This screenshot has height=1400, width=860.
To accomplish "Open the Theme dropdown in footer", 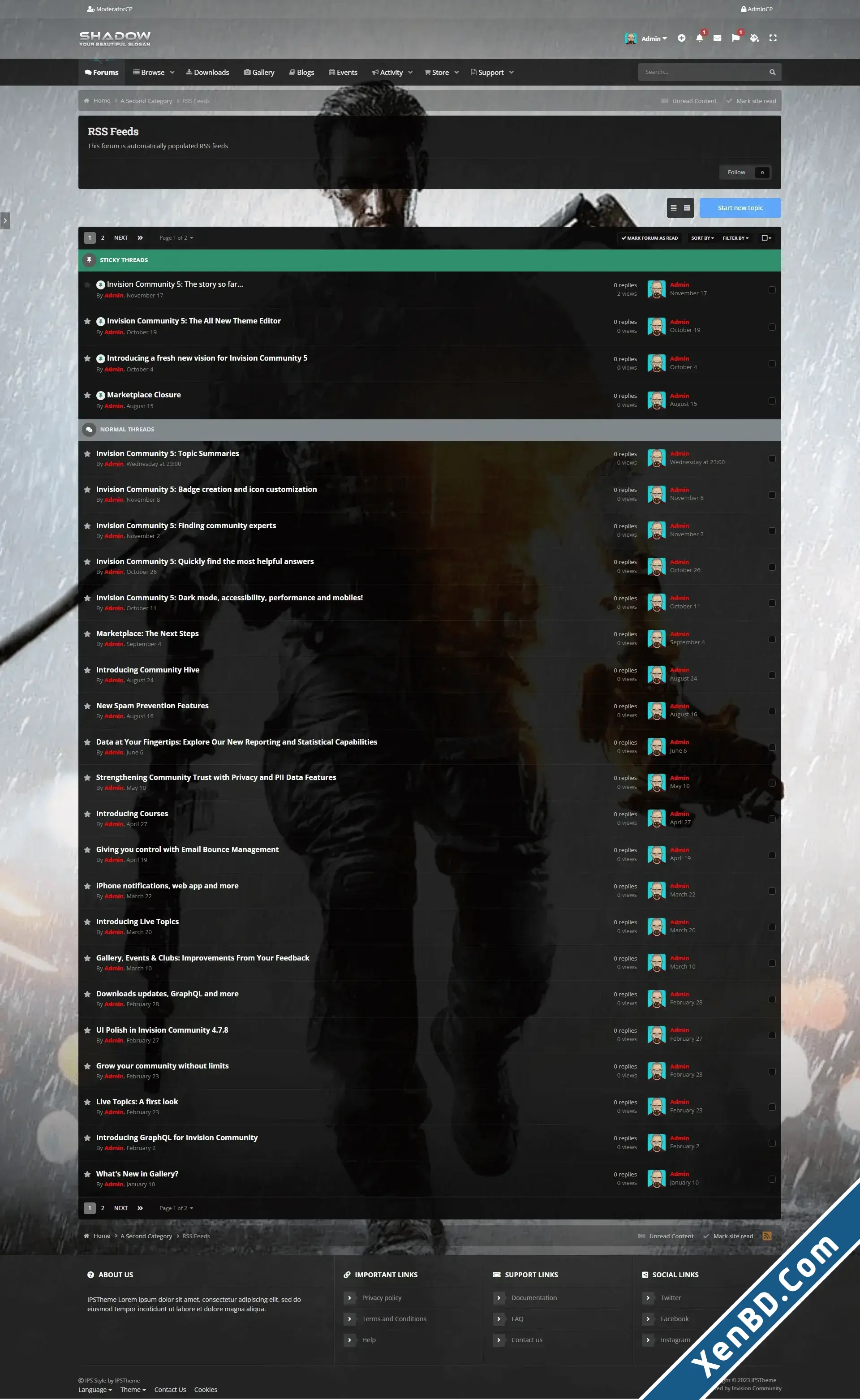I will pos(133,1390).
